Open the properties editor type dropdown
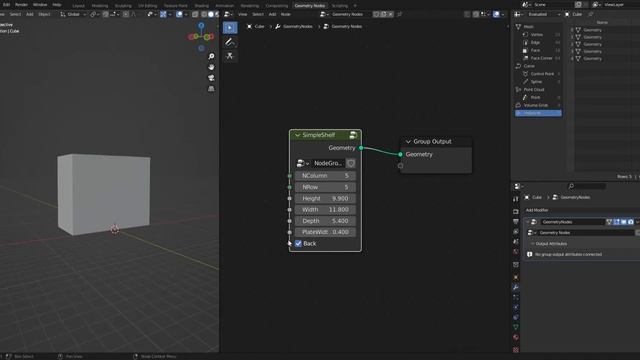640x360 pixels. point(519,186)
